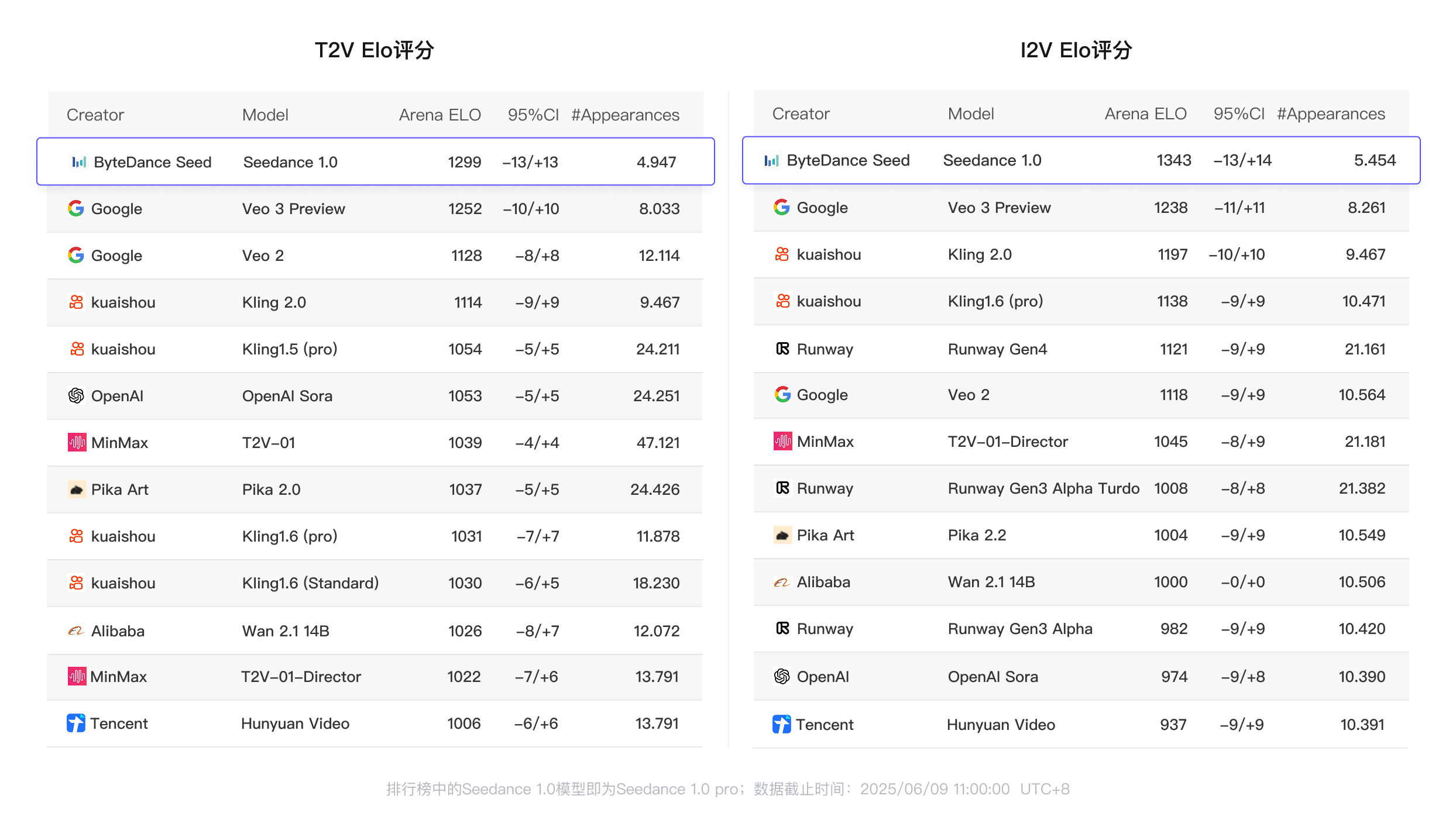Click appearances value 5.454
Image resolution: width=1456 pixels, height=820 pixels.
[1375, 160]
